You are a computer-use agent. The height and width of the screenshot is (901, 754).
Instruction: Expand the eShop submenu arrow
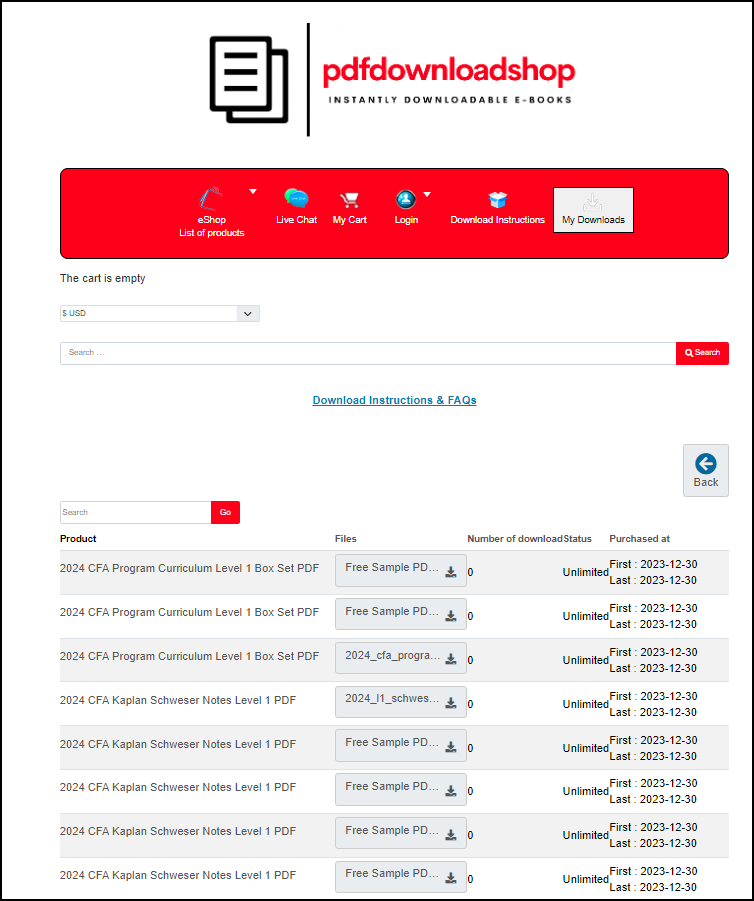click(253, 191)
